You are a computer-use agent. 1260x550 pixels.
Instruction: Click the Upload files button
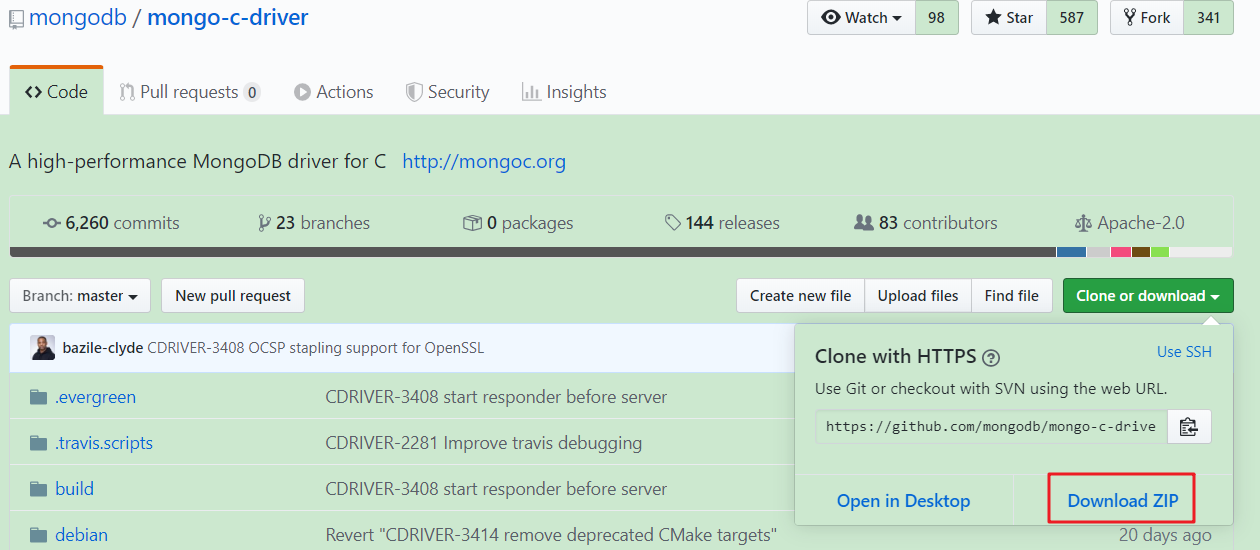(x=918, y=296)
